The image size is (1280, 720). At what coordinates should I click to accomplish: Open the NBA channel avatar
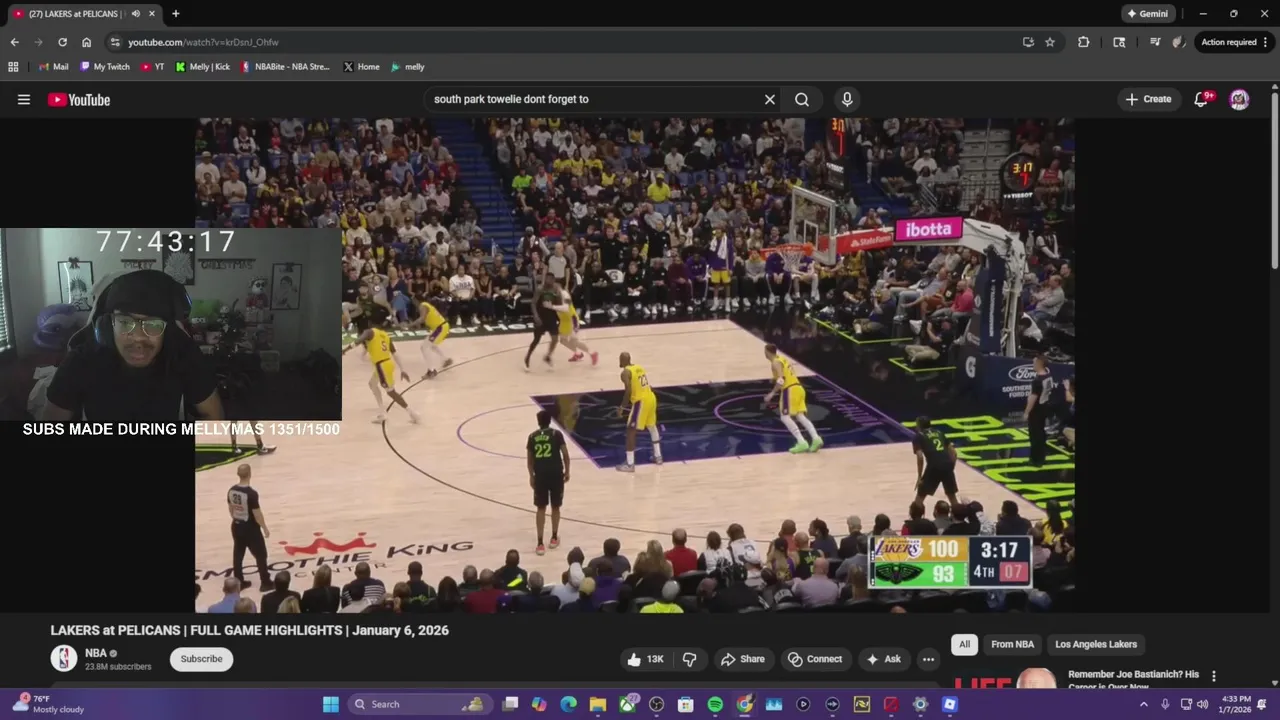(64, 658)
